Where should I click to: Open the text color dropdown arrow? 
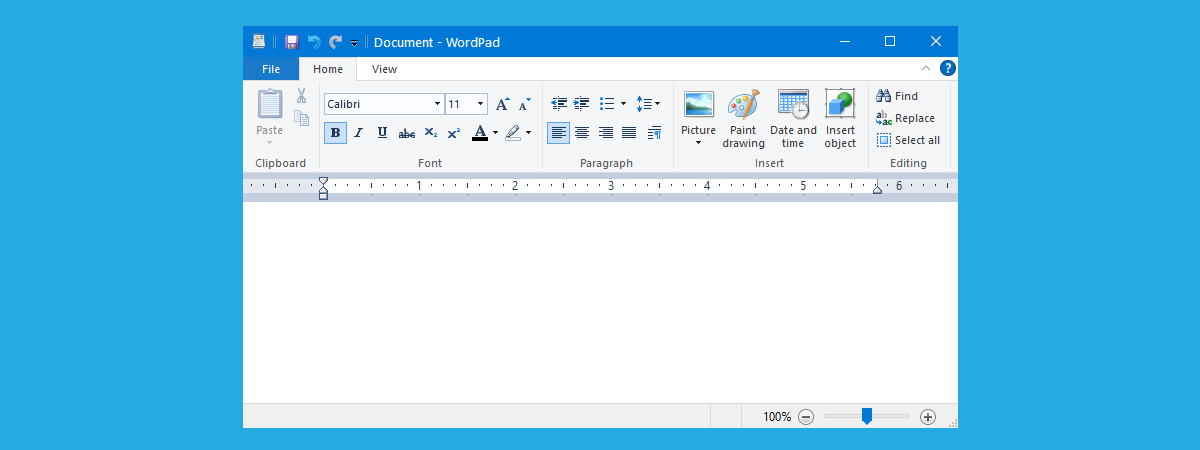click(x=495, y=132)
